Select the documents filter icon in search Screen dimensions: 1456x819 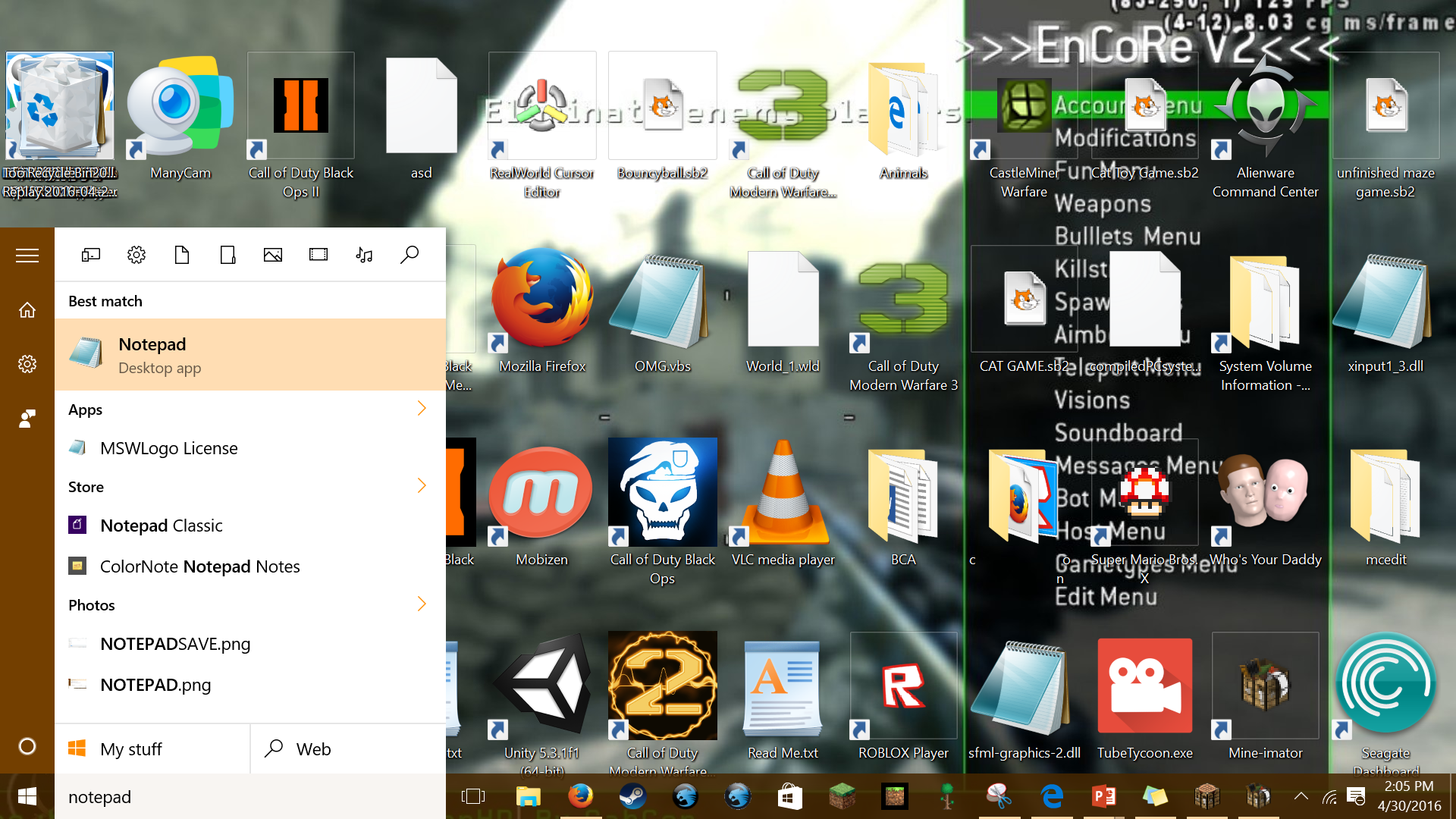[182, 255]
